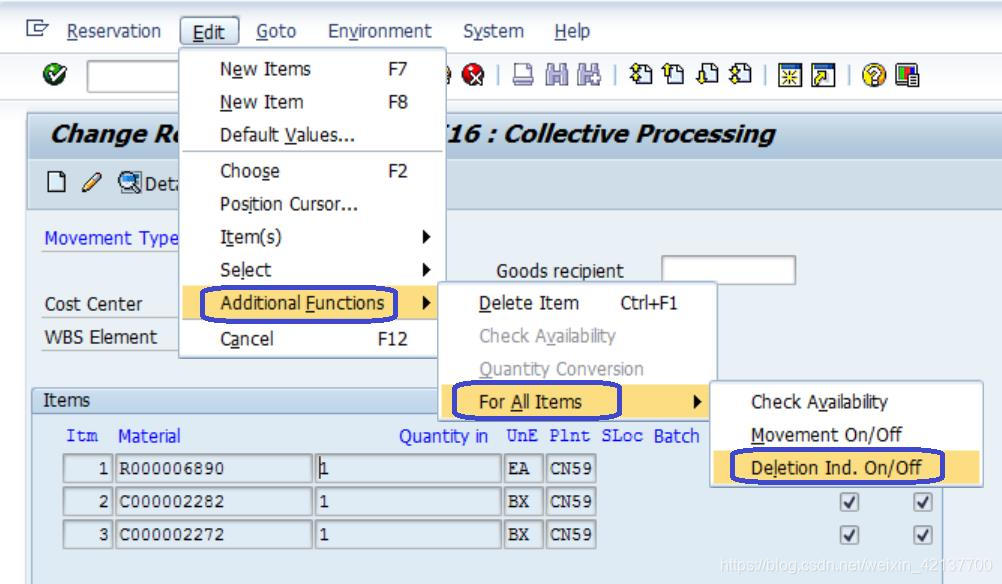Click the Detail magnifier icon
This screenshot has height=584, width=1002.
click(129, 183)
